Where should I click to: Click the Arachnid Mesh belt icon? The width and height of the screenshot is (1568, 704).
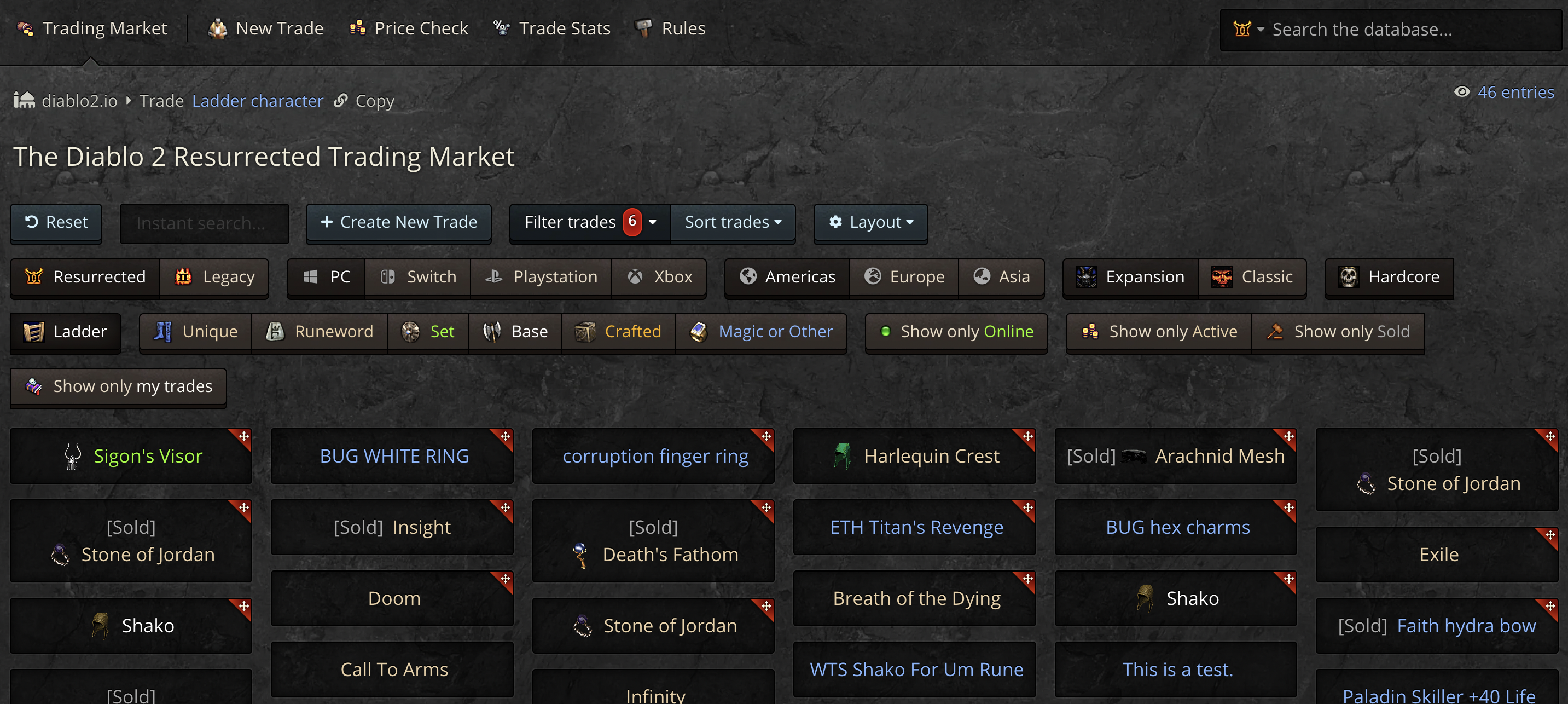(1134, 456)
